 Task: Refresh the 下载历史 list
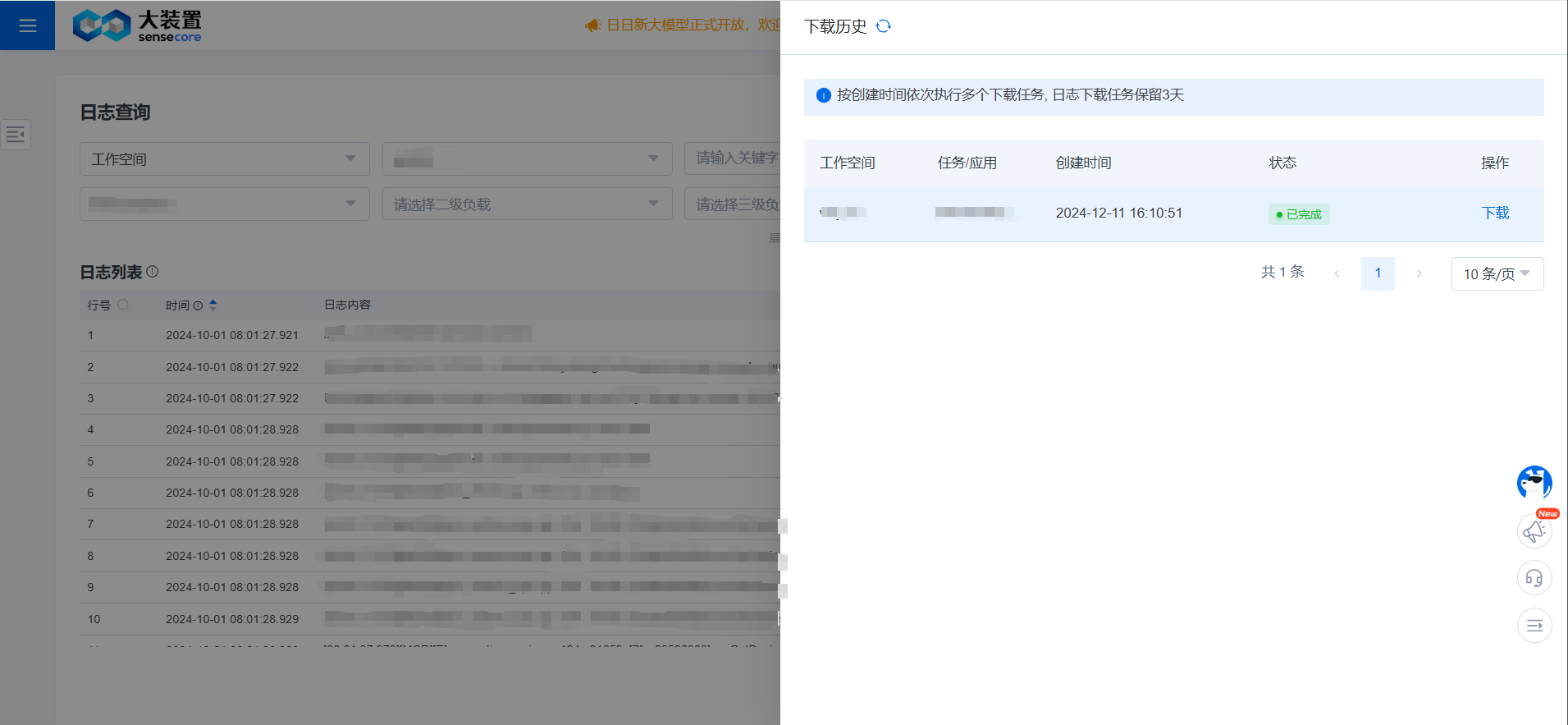click(884, 26)
